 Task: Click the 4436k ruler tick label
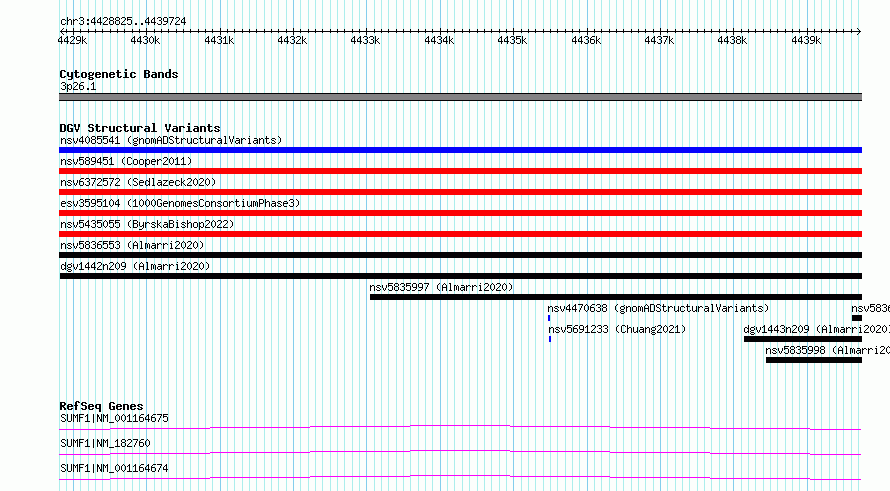point(586,40)
